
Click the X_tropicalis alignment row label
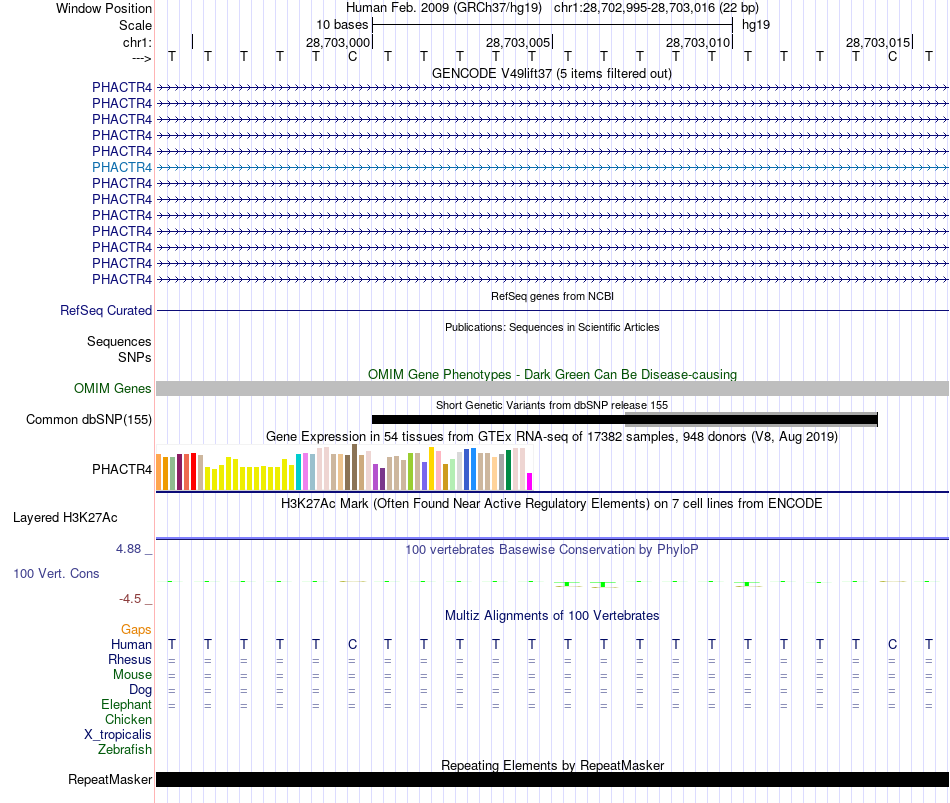coord(118,735)
